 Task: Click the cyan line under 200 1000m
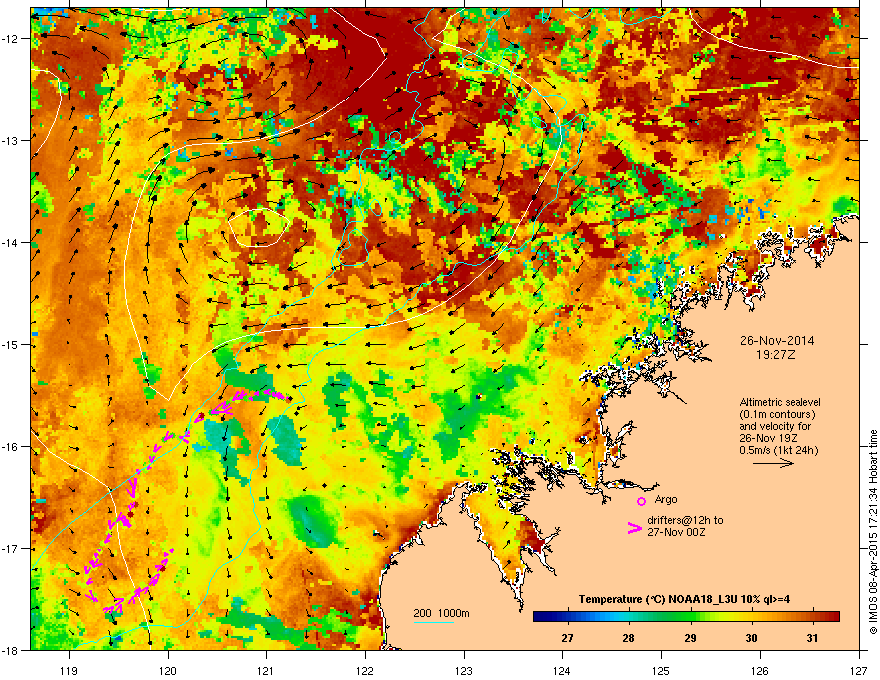click(x=434, y=623)
